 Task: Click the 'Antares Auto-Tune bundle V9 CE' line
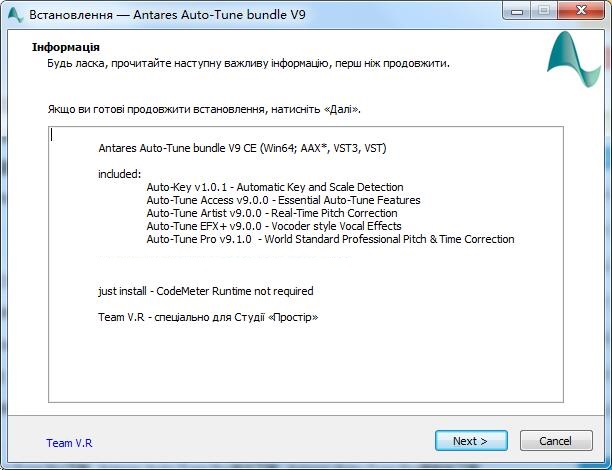(242, 148)
